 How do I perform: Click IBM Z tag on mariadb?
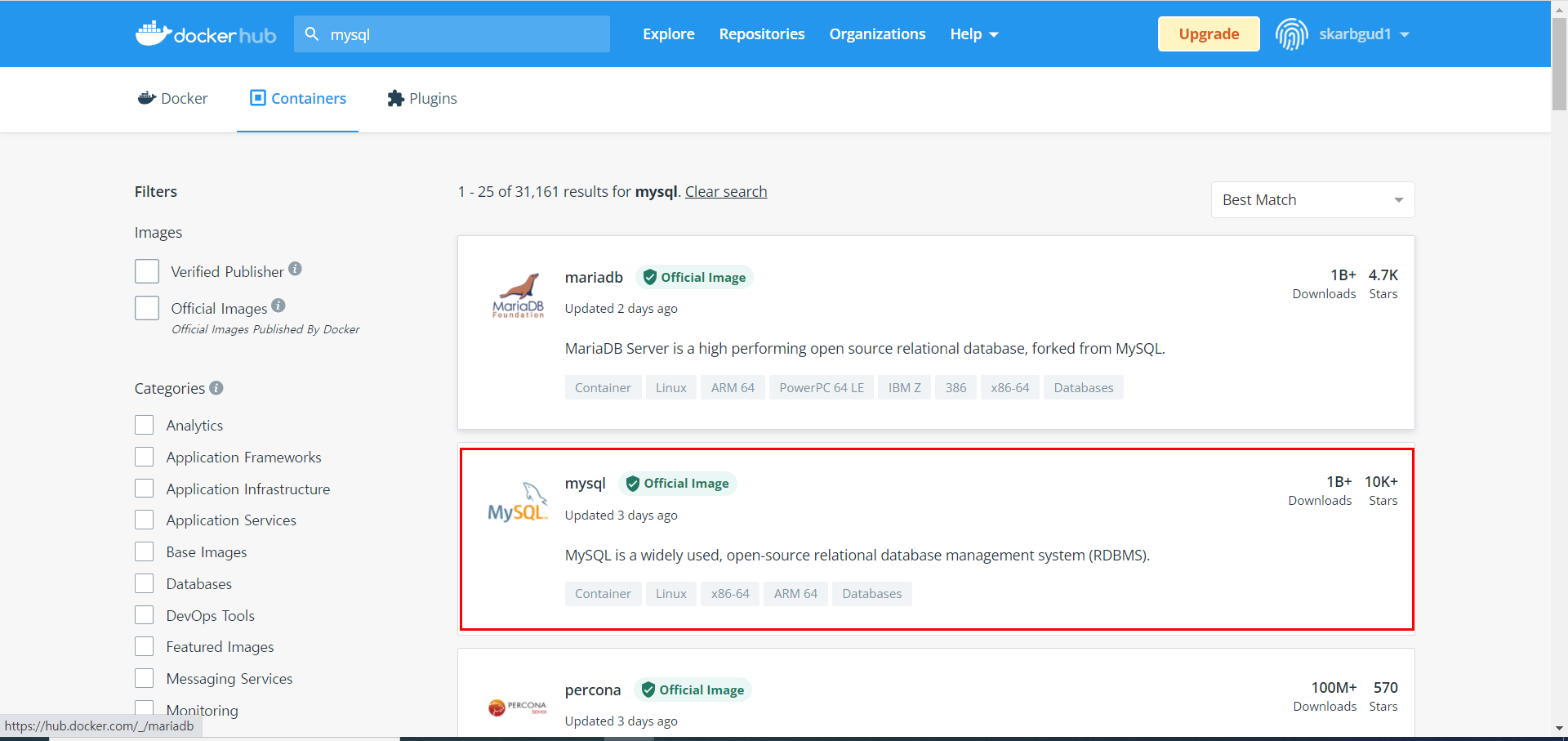[905, 387]
